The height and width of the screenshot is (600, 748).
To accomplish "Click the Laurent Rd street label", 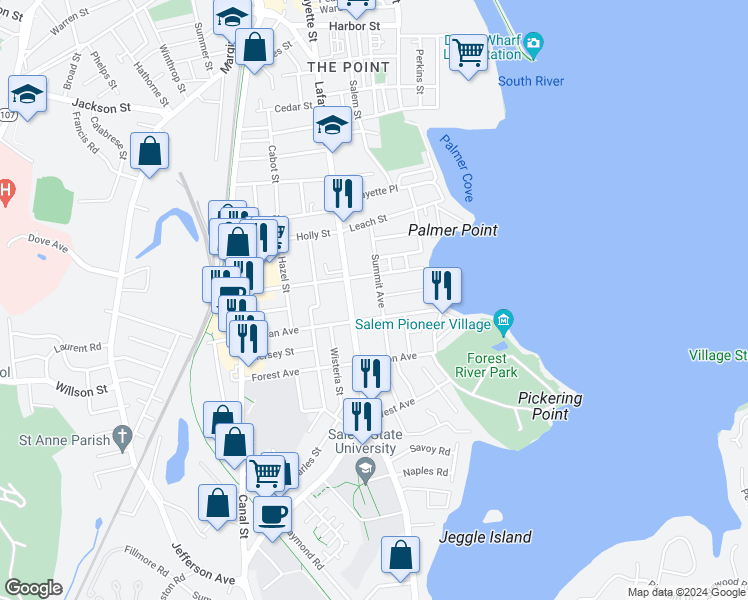I will (x=78, y=348).
